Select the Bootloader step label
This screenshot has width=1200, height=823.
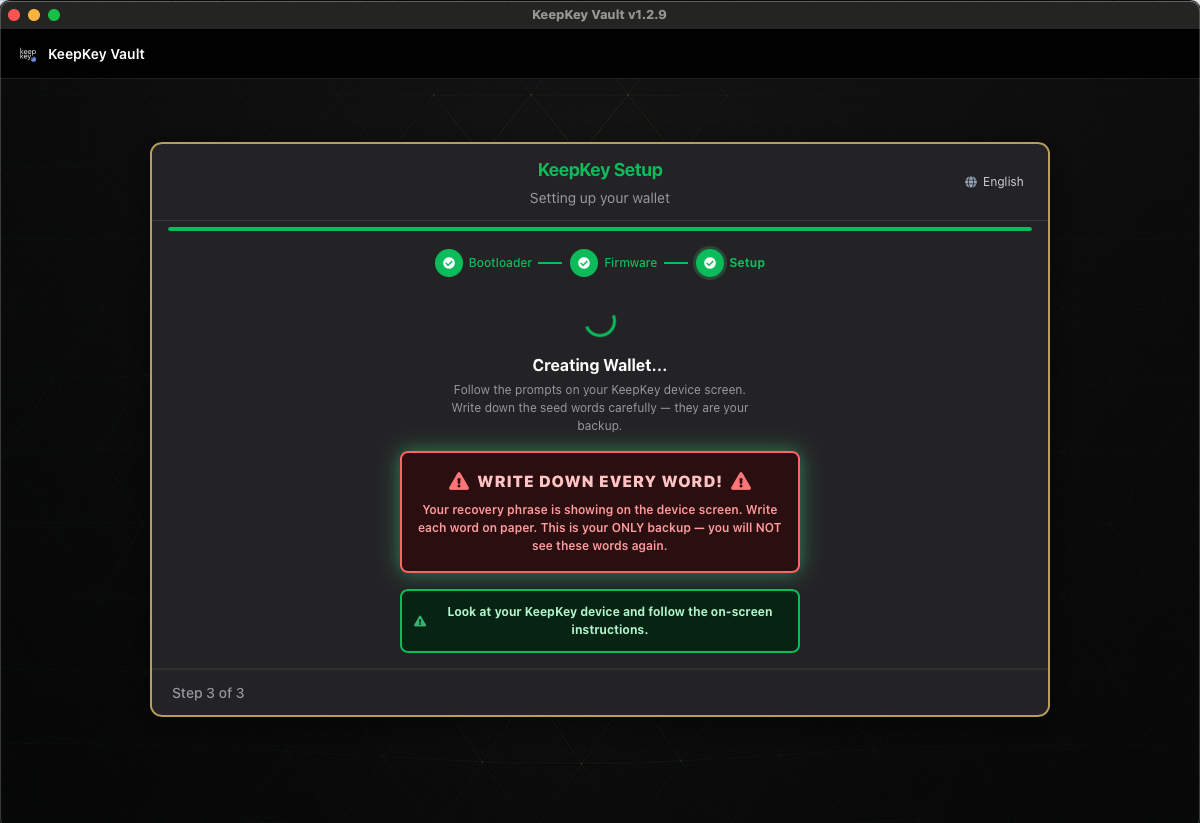point(500,263)
